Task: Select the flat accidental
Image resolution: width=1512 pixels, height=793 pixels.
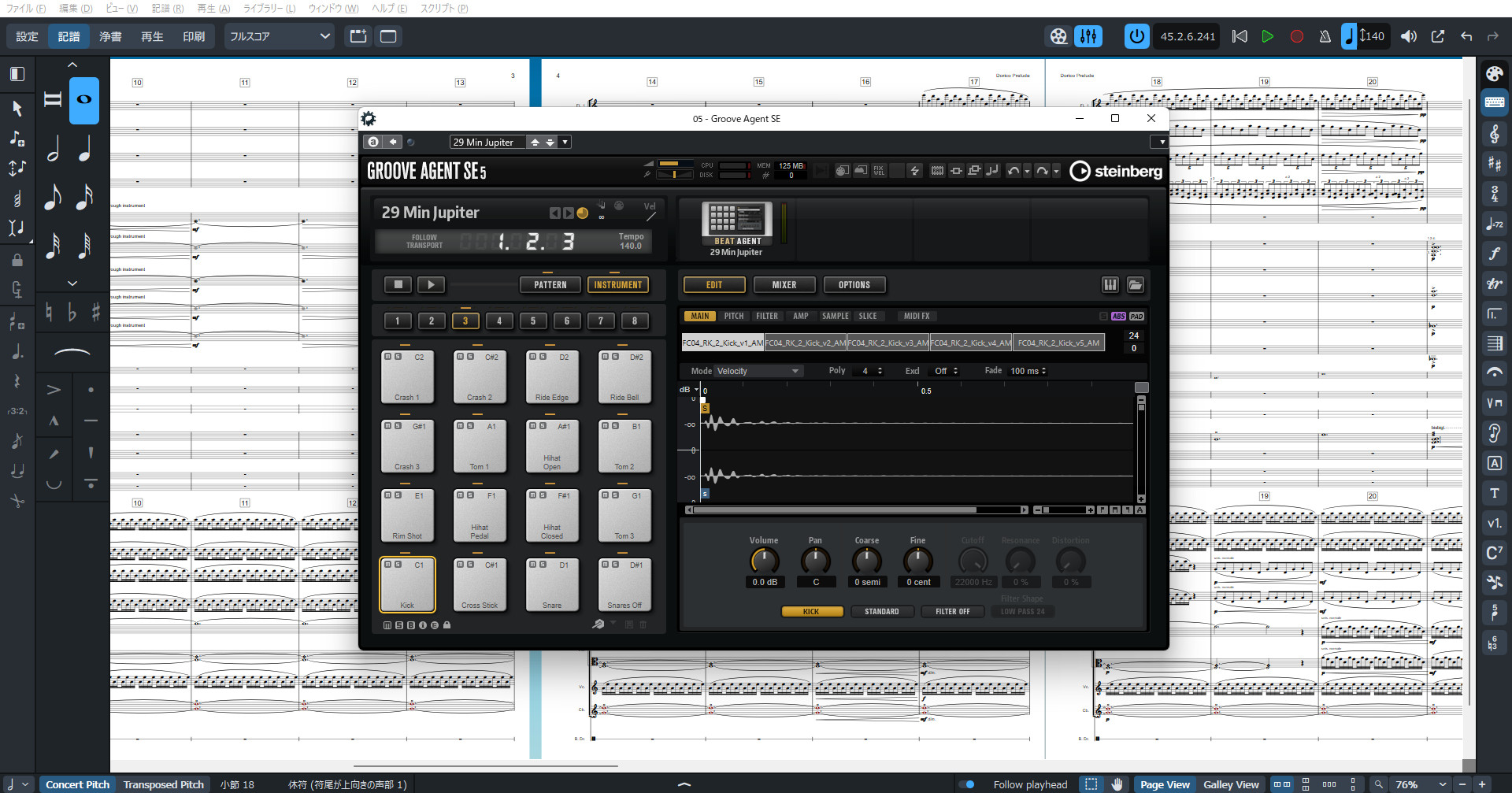Action: [x=72, y=313]
